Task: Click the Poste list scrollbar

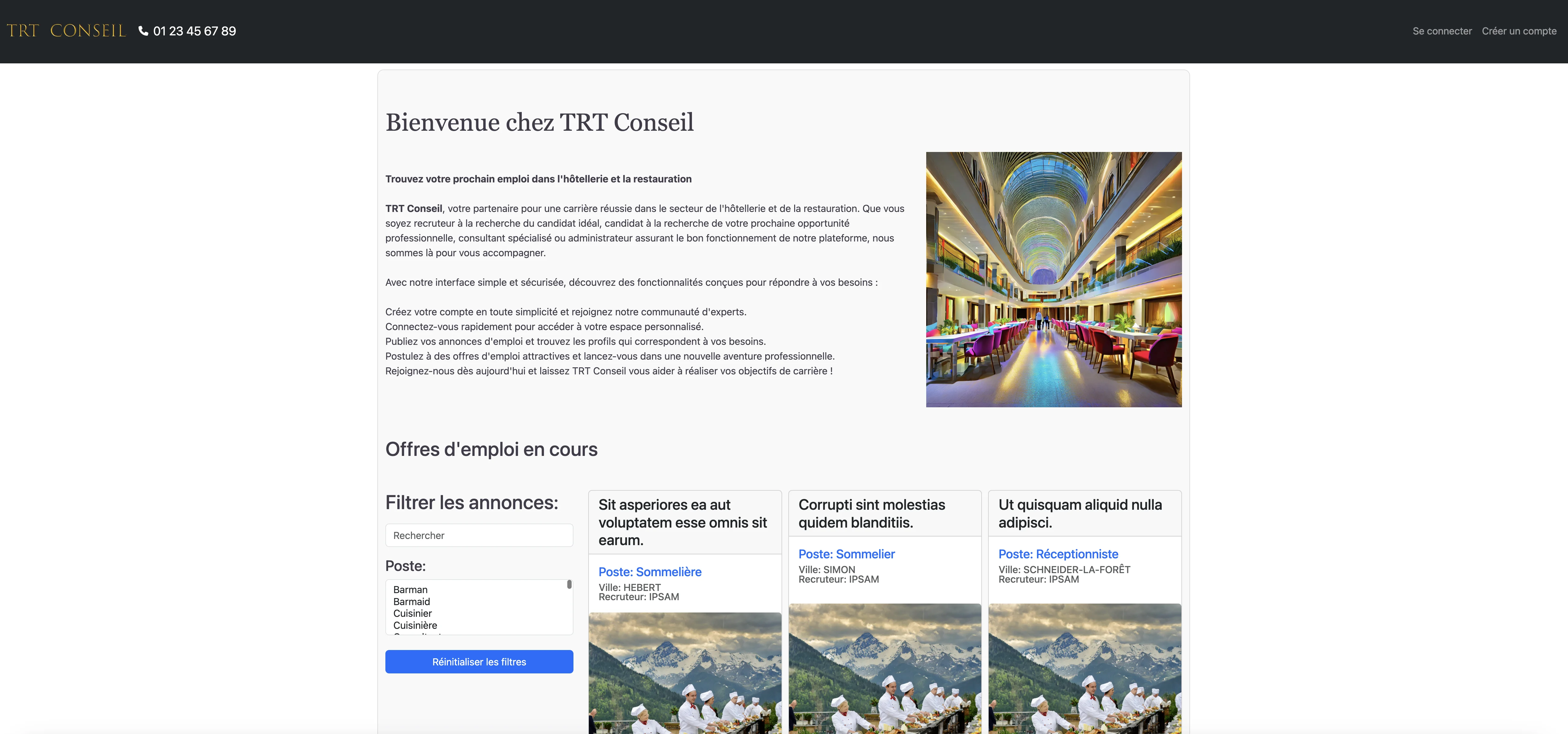Action: click(x=569, y=584)
